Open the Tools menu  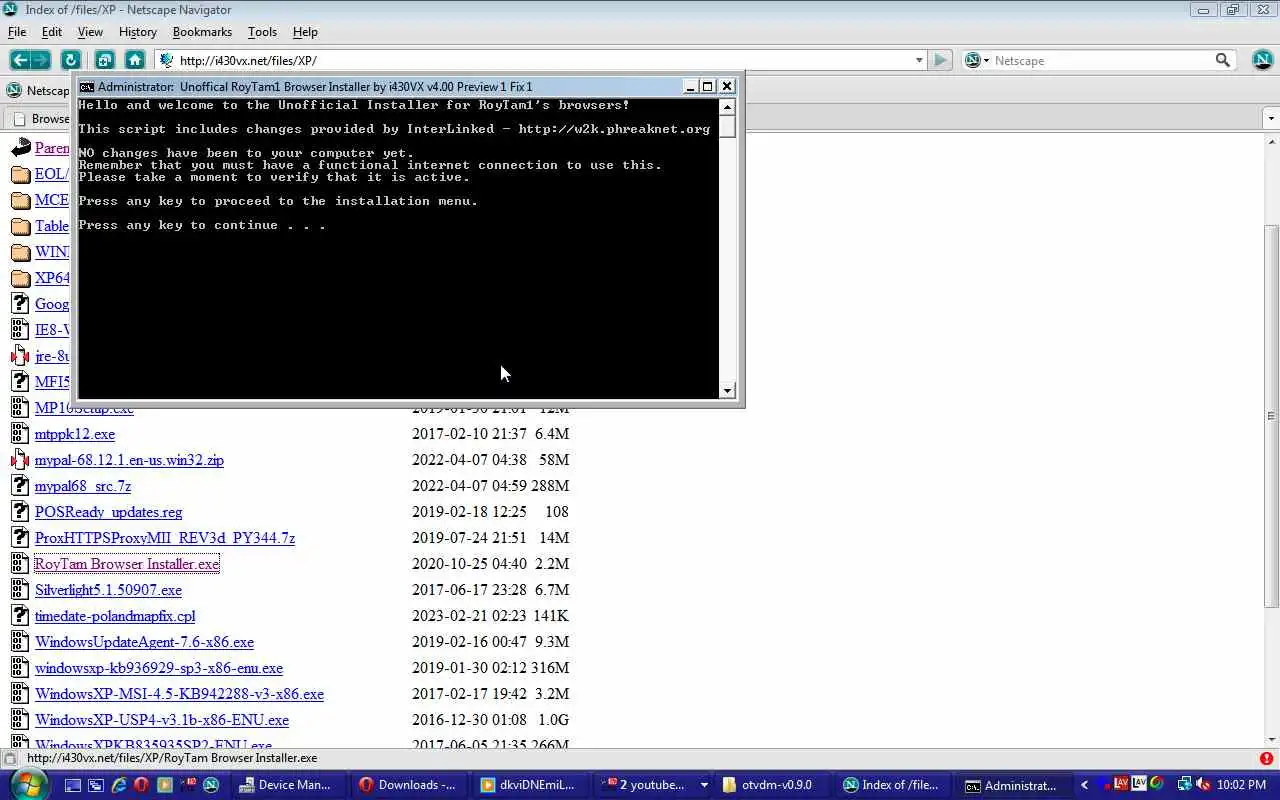point(262,32)
